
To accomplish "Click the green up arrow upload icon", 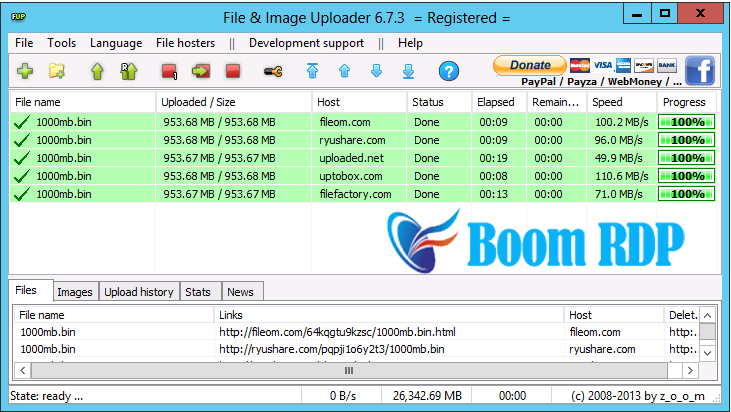I will click(97, 71).
